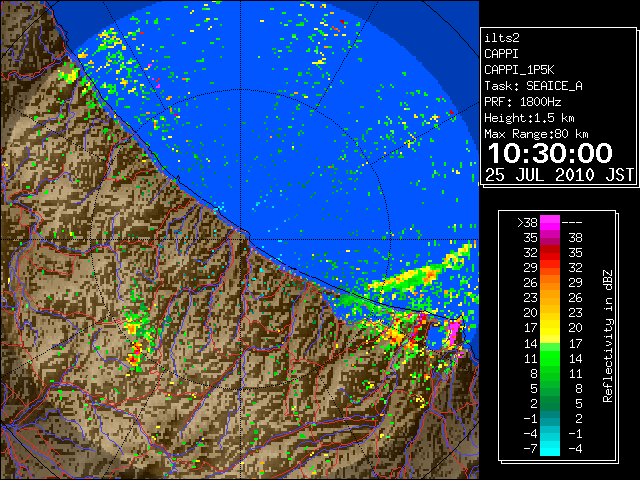Click the 'CAPPI_1P5K' text line
Screen dimensions: 640x480
519,70
